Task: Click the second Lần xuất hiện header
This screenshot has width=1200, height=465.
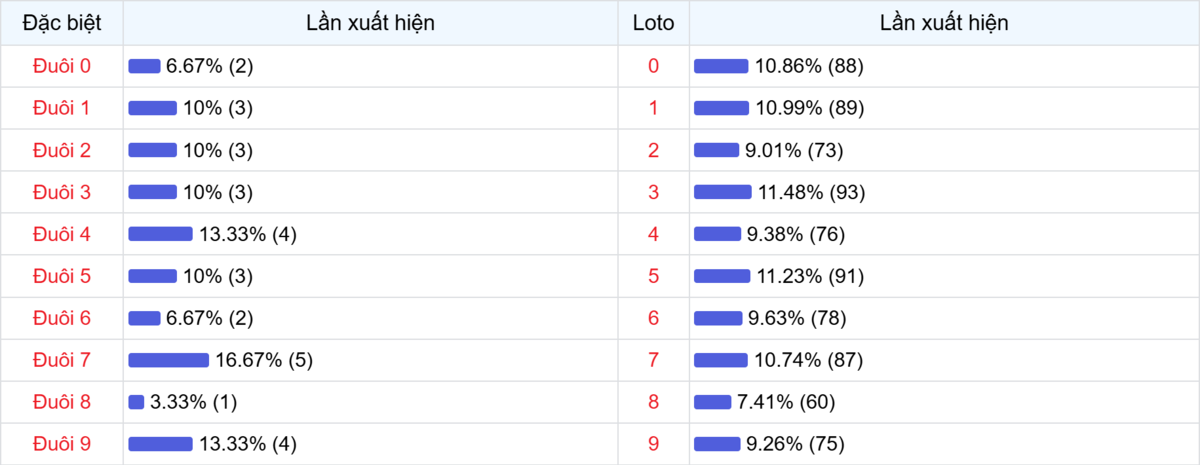Action: coord(944,23)
